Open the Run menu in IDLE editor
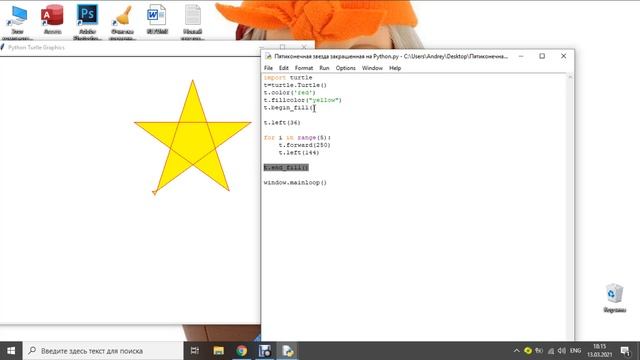The image size is (640, 360). pyautogui.click(x=324, y=68)
